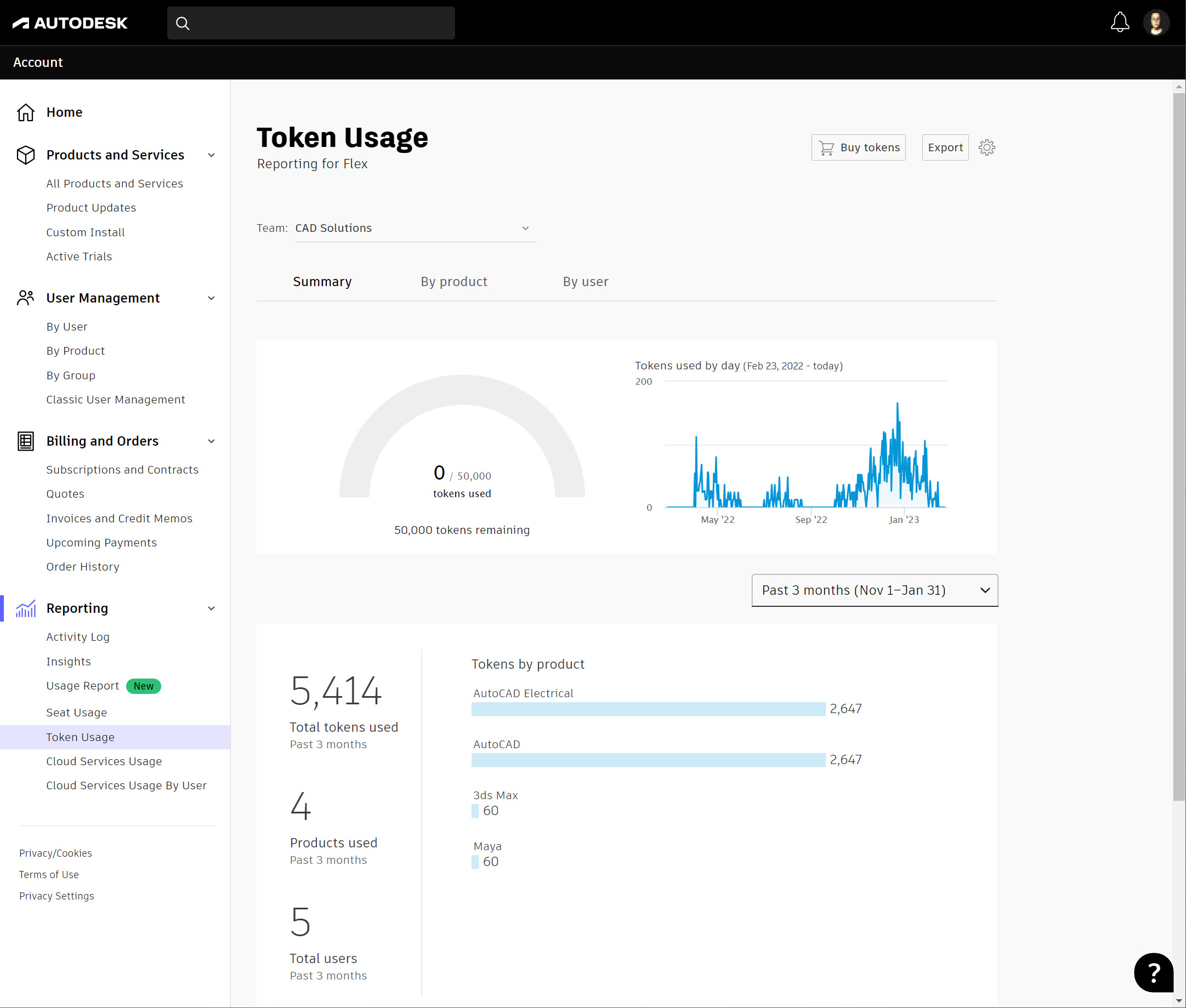Open Cloud Services Usage
The height and width of the screenshot is (1008, 1186).
[x=104, y=761]
